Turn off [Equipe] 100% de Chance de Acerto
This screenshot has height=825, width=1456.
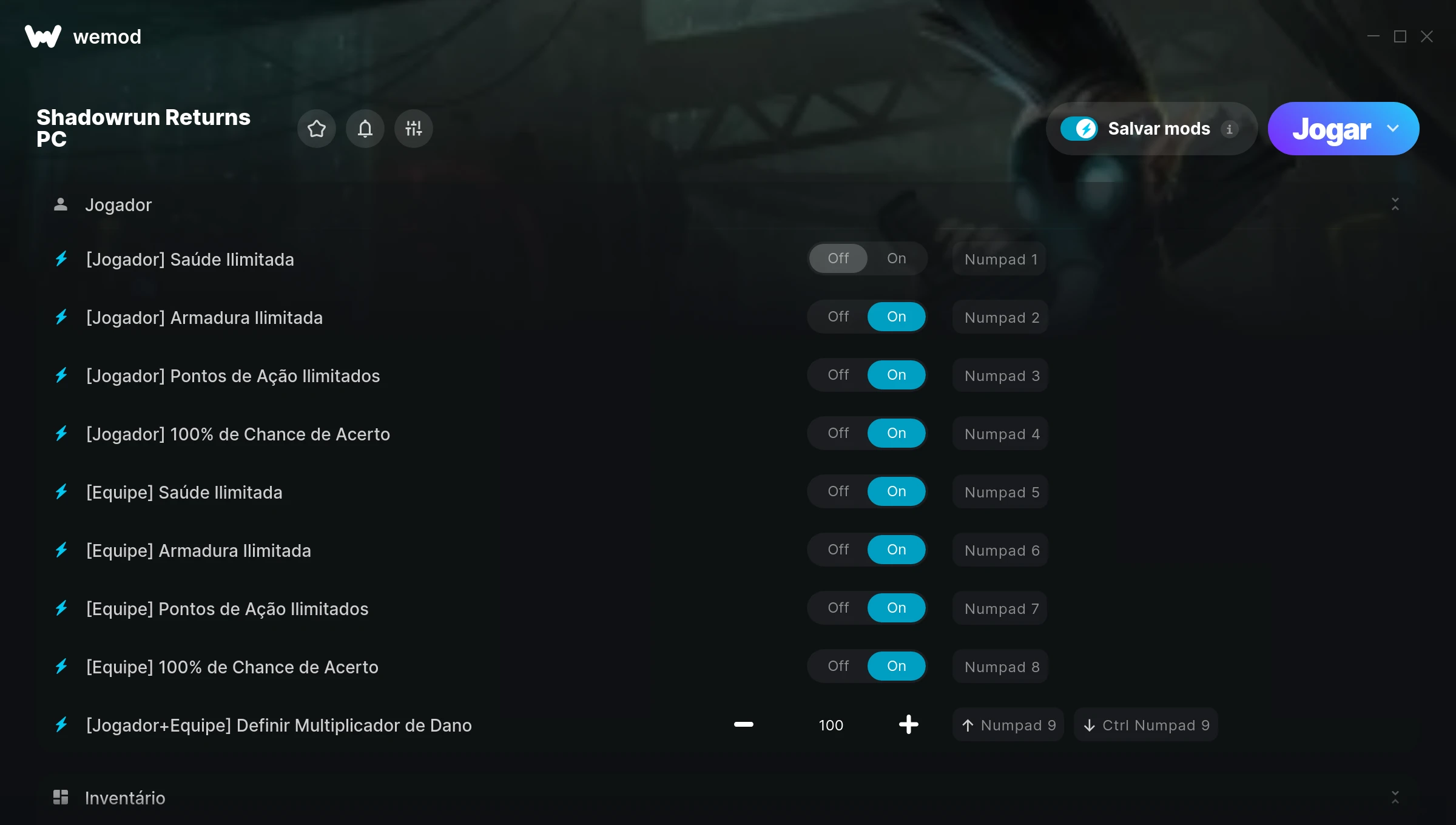(x=838, y=666)
